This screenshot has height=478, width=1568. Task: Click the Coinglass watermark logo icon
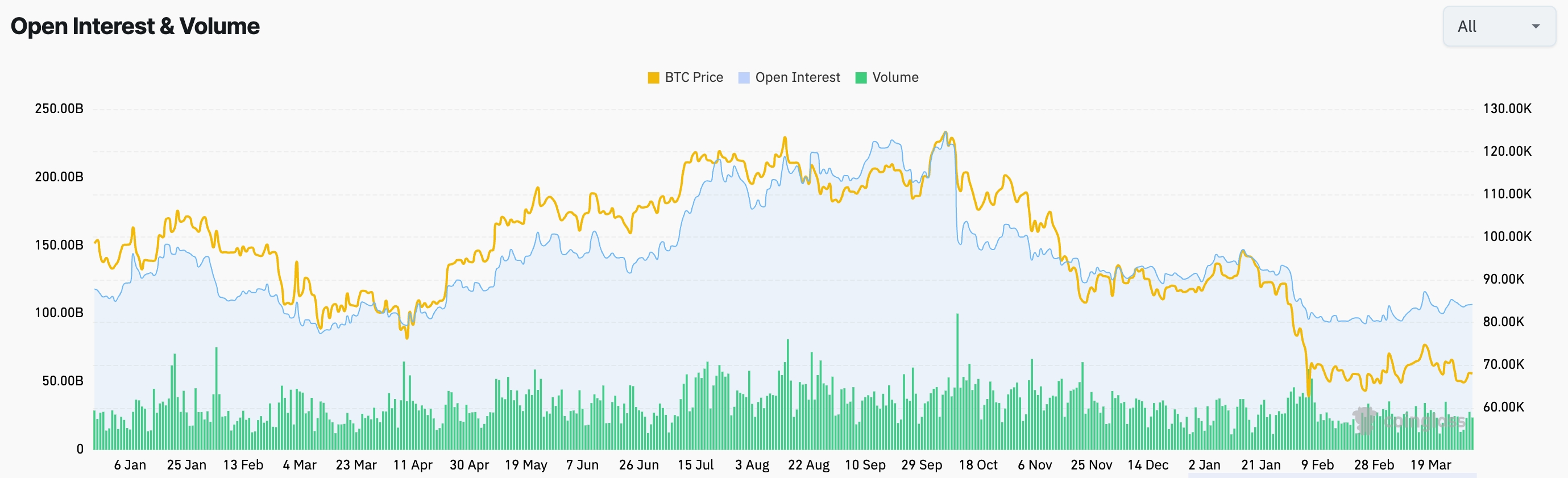1364,420
